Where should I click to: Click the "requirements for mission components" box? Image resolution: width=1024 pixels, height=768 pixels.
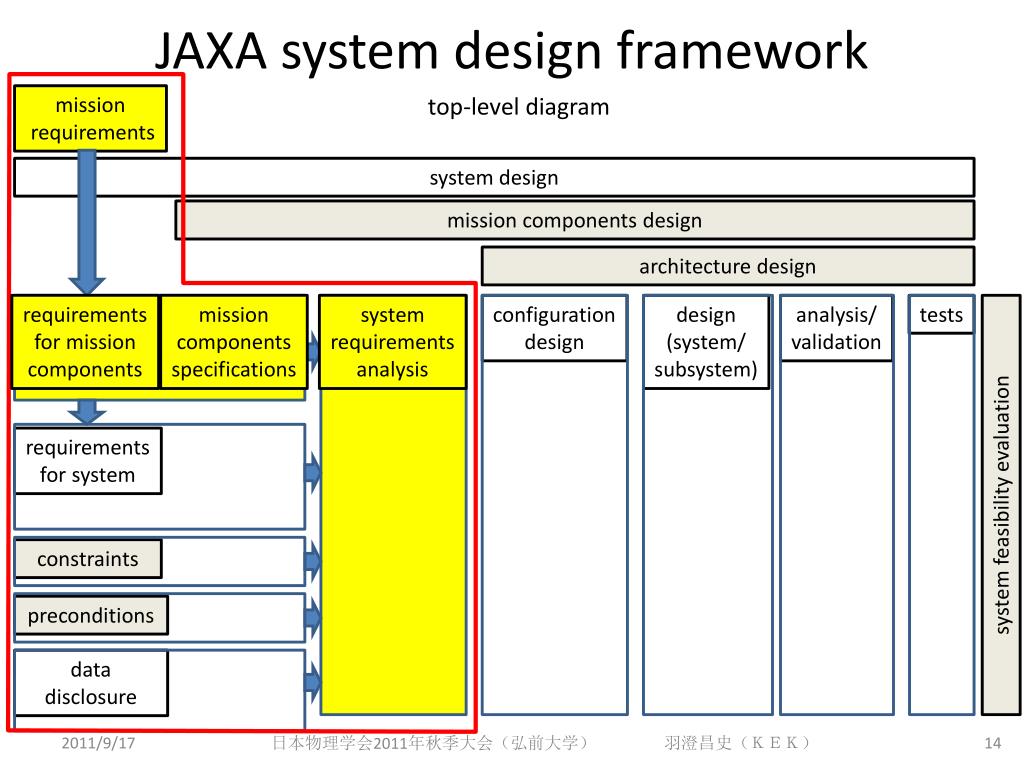pyautogui.click(x=85, y=342)
